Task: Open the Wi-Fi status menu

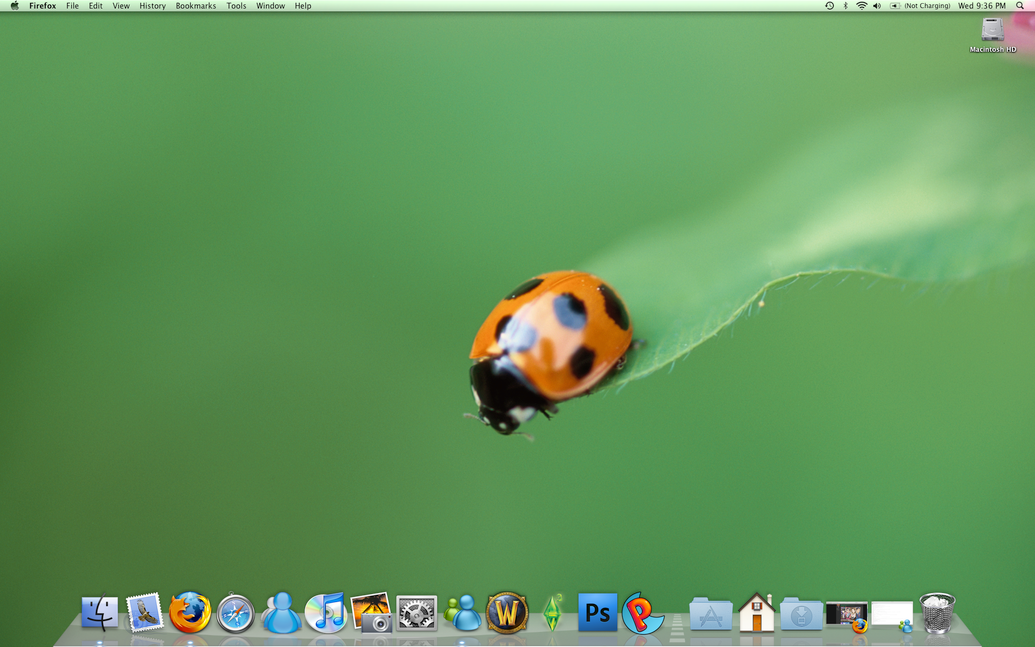Action: click(861, 6)
